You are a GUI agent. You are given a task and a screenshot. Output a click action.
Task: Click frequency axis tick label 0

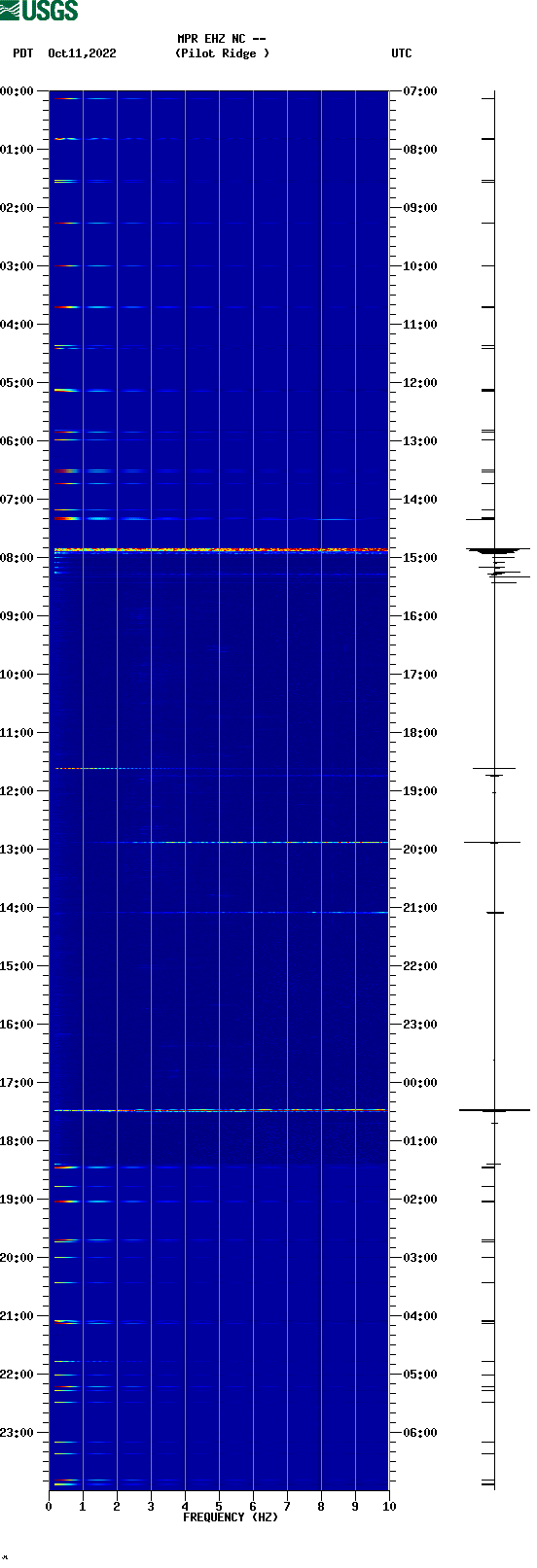tap(49, 1507)
